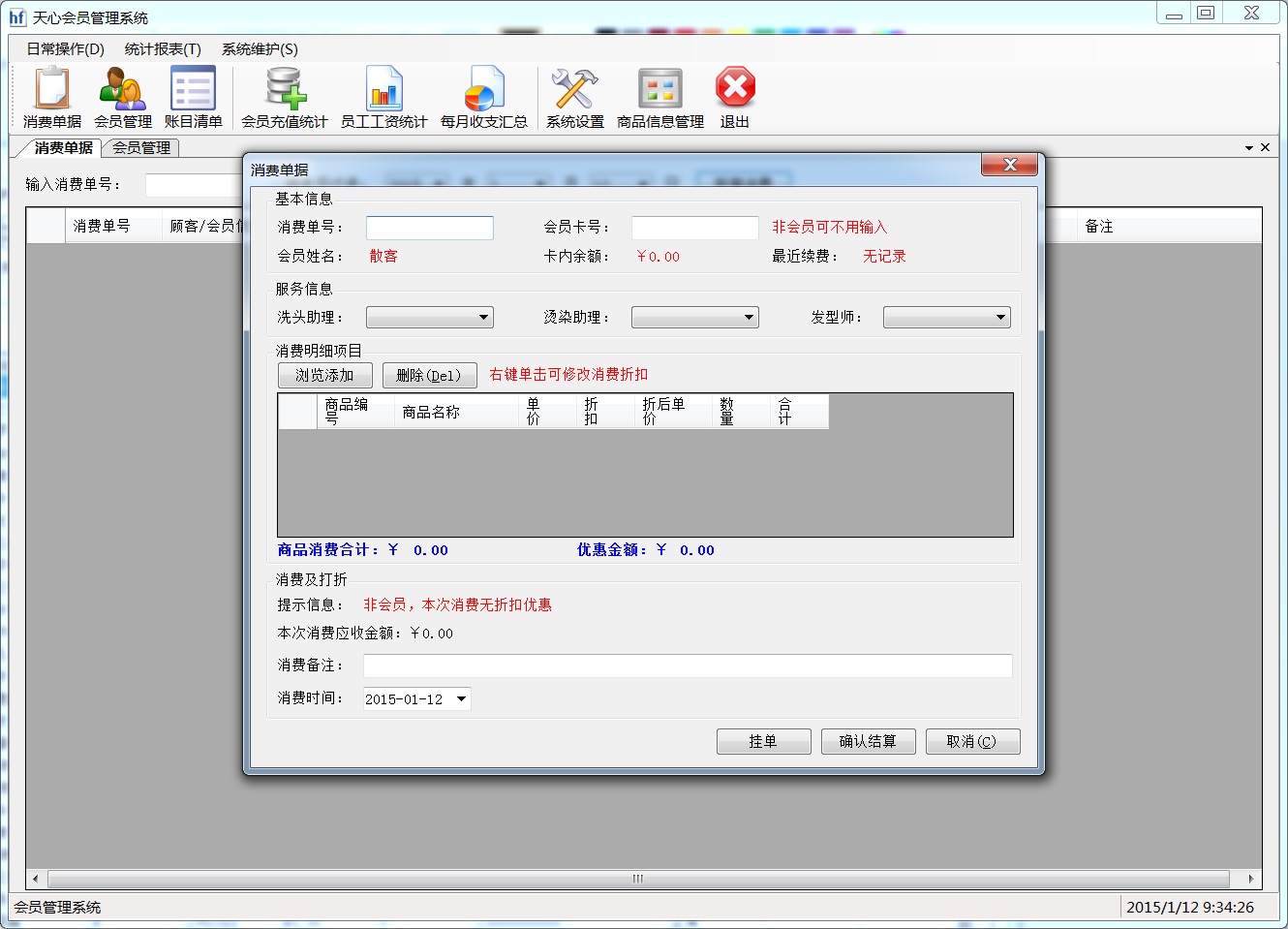Open the 消费时间 date dropdown
Viewport: 1288px width, 929px height.
(461, 698)
